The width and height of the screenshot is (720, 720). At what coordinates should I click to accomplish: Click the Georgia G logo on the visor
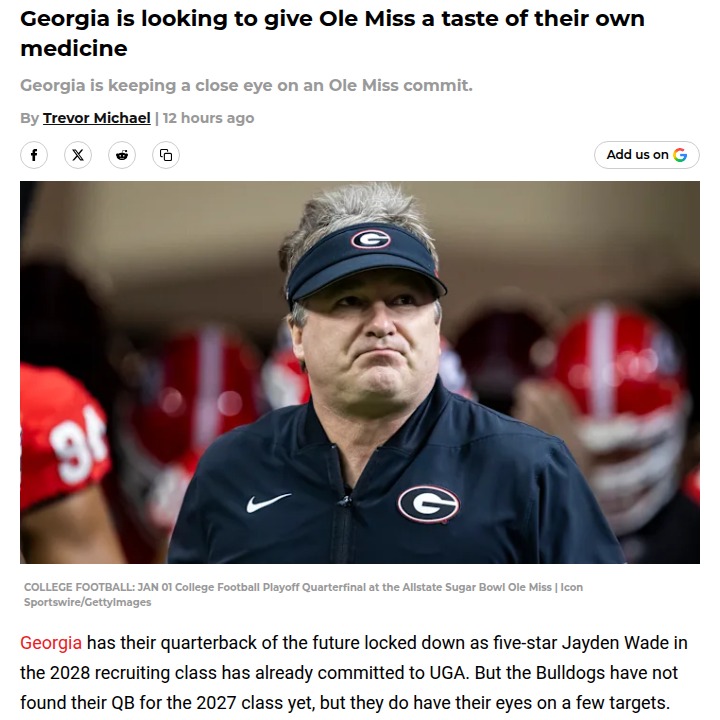click(x=370, y=240)
